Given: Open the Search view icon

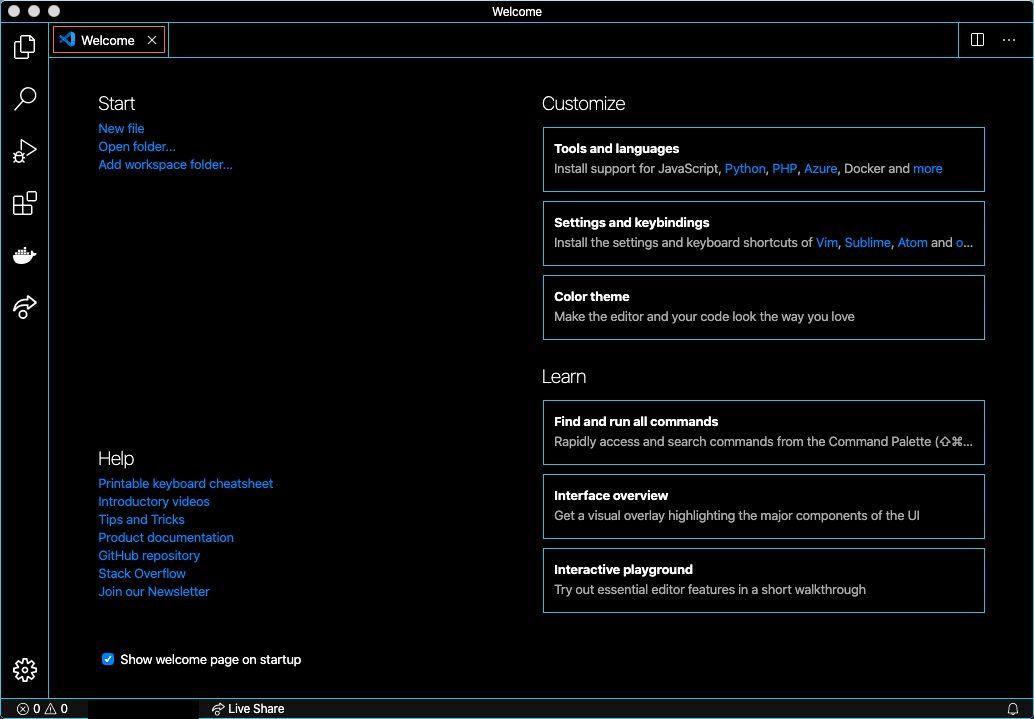Looking at the screenshot, I should (x=24, y=98).
